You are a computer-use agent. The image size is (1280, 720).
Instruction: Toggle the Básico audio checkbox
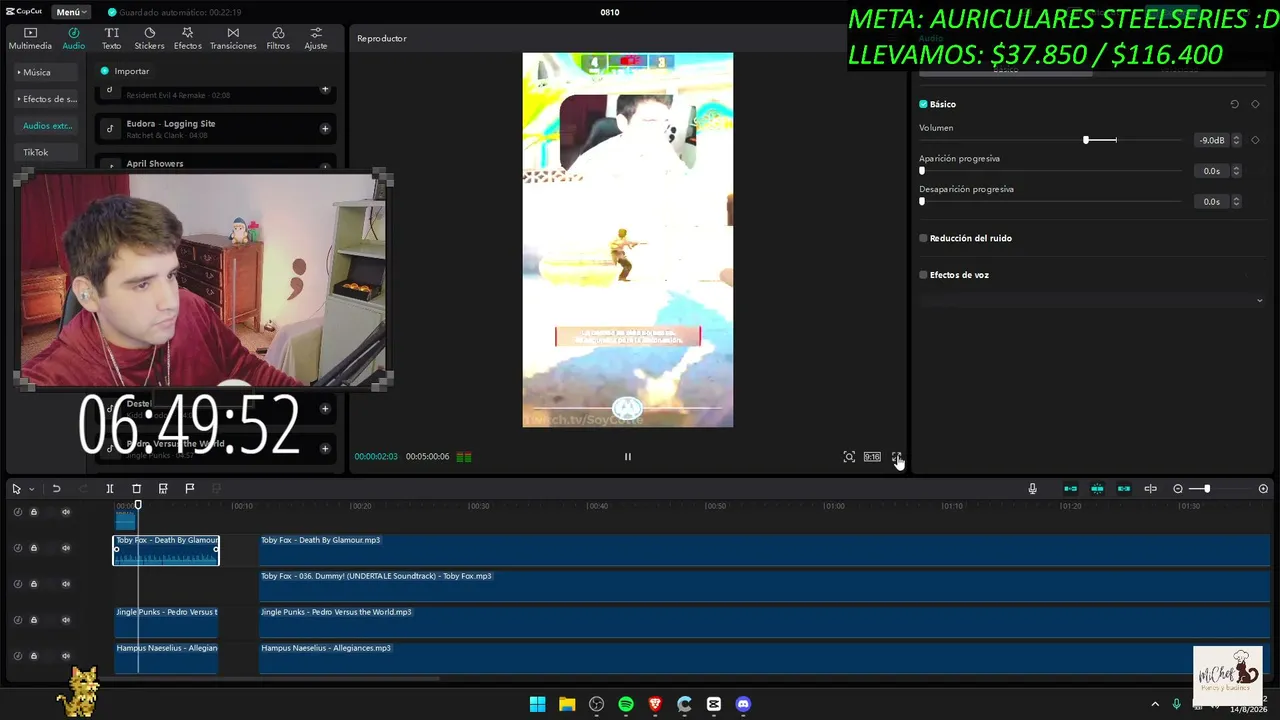pos(923,104)
